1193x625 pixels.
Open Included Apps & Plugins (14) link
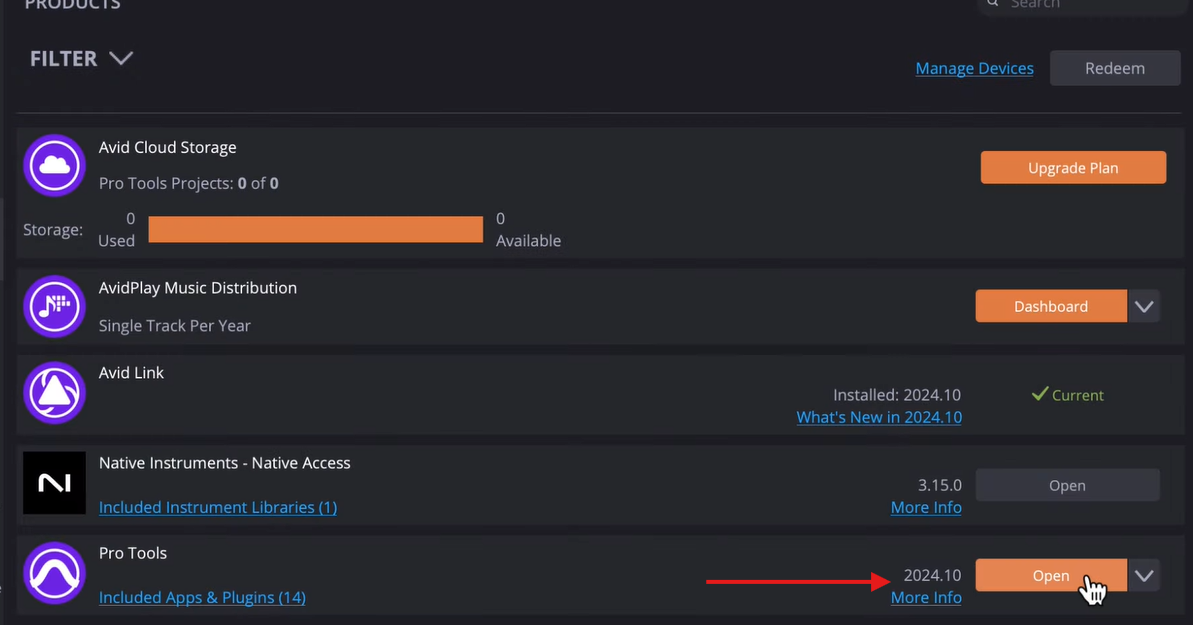pos(202,597)
